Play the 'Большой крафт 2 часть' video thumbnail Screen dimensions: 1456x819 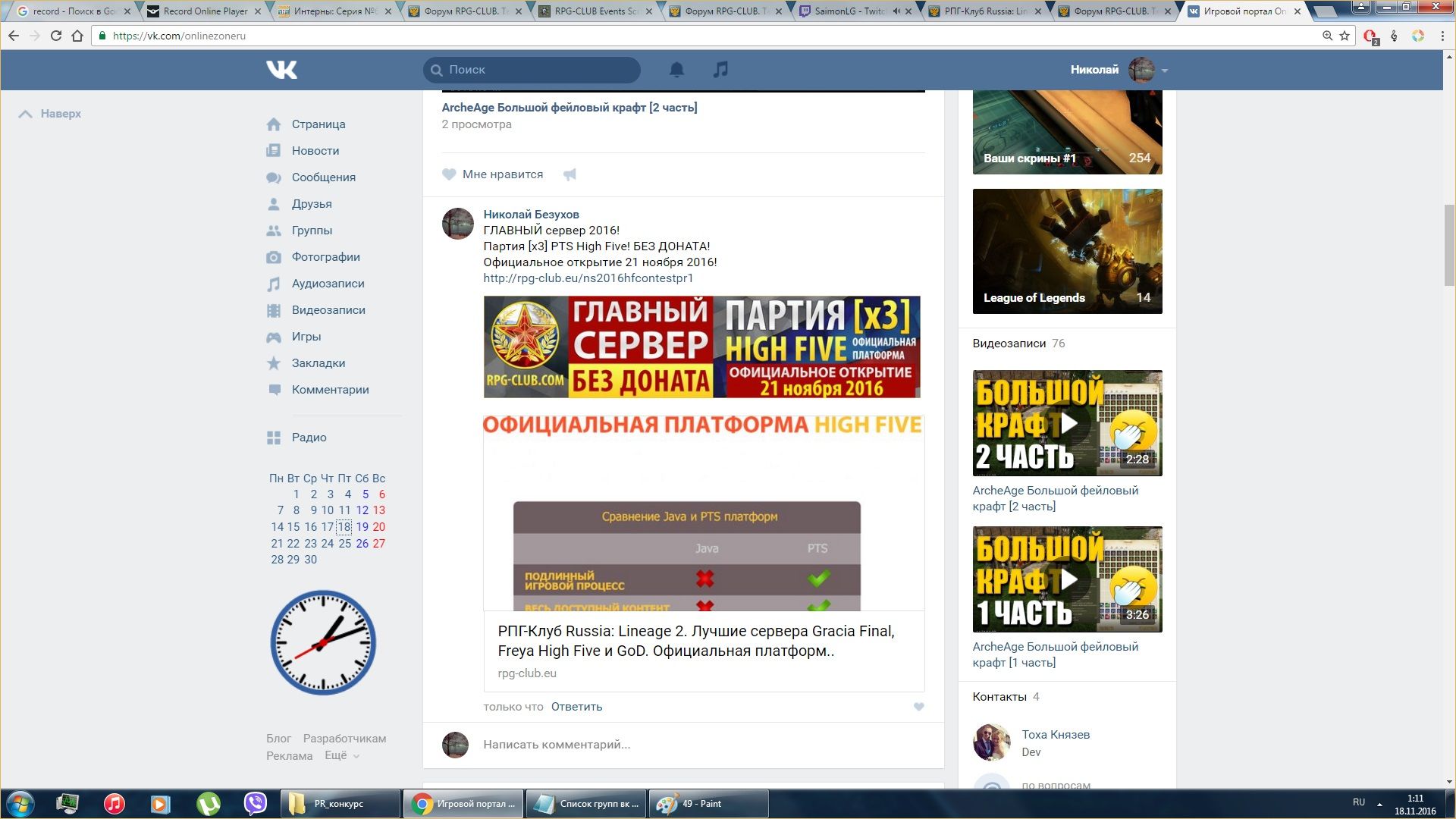coord(1067,423)
